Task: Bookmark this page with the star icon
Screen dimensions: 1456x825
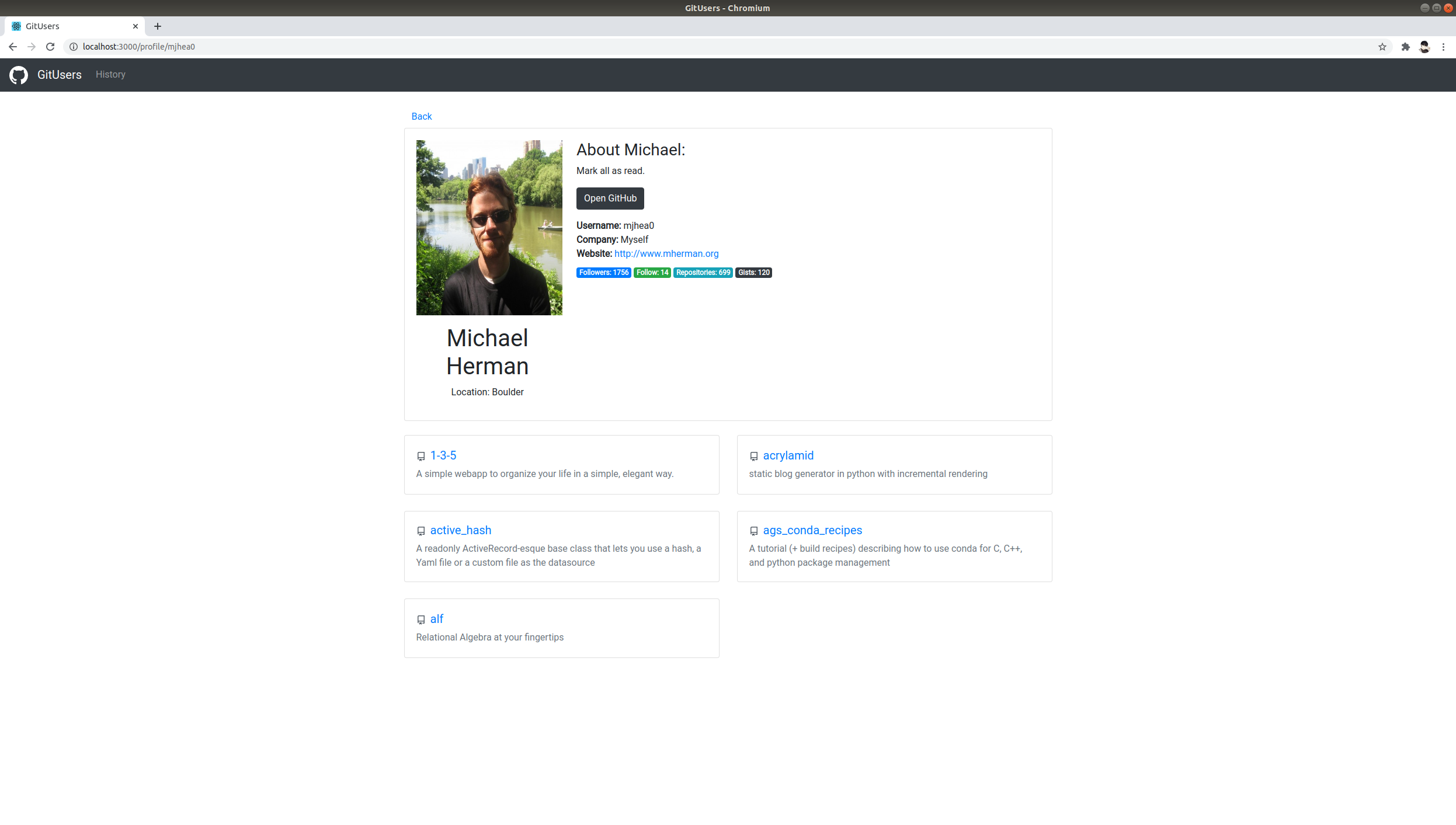Action: 1382,47
